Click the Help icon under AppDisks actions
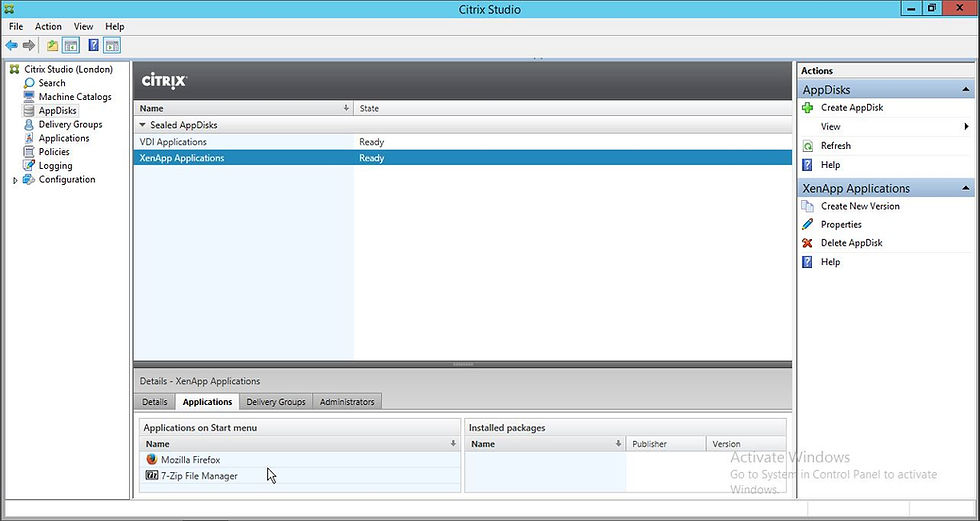This screenshot has height=521, width=980. 808,165
